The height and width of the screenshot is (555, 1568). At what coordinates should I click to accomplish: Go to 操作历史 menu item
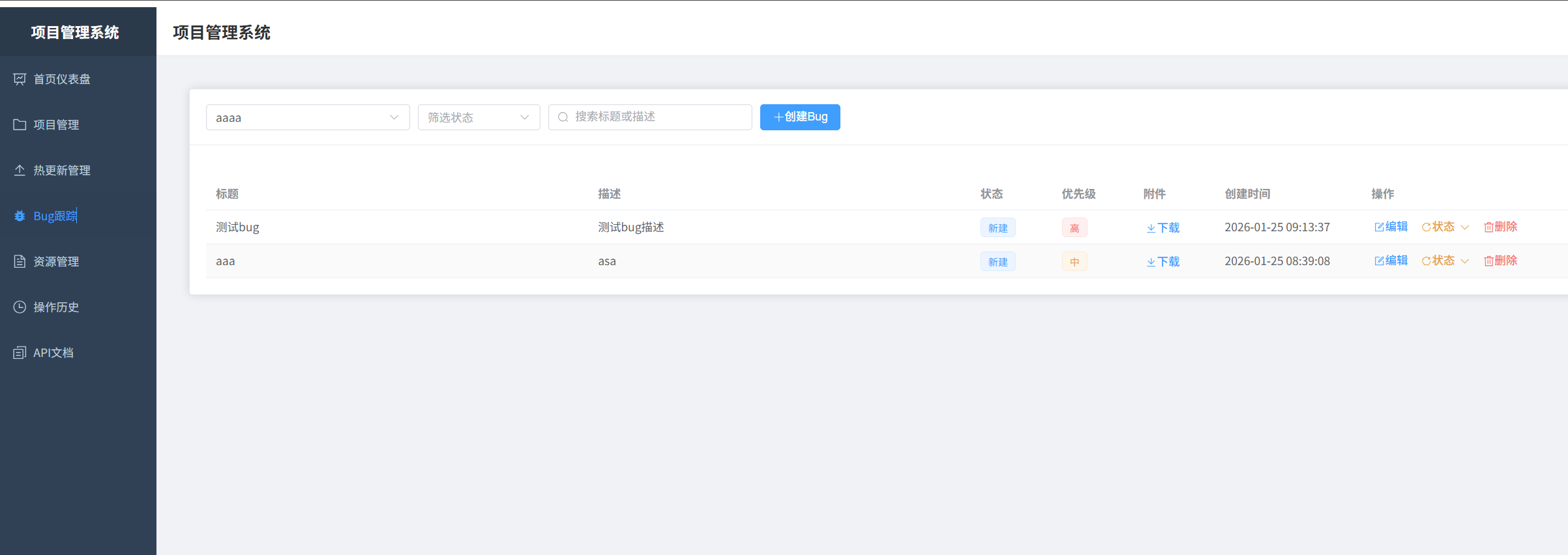point(56,307)
